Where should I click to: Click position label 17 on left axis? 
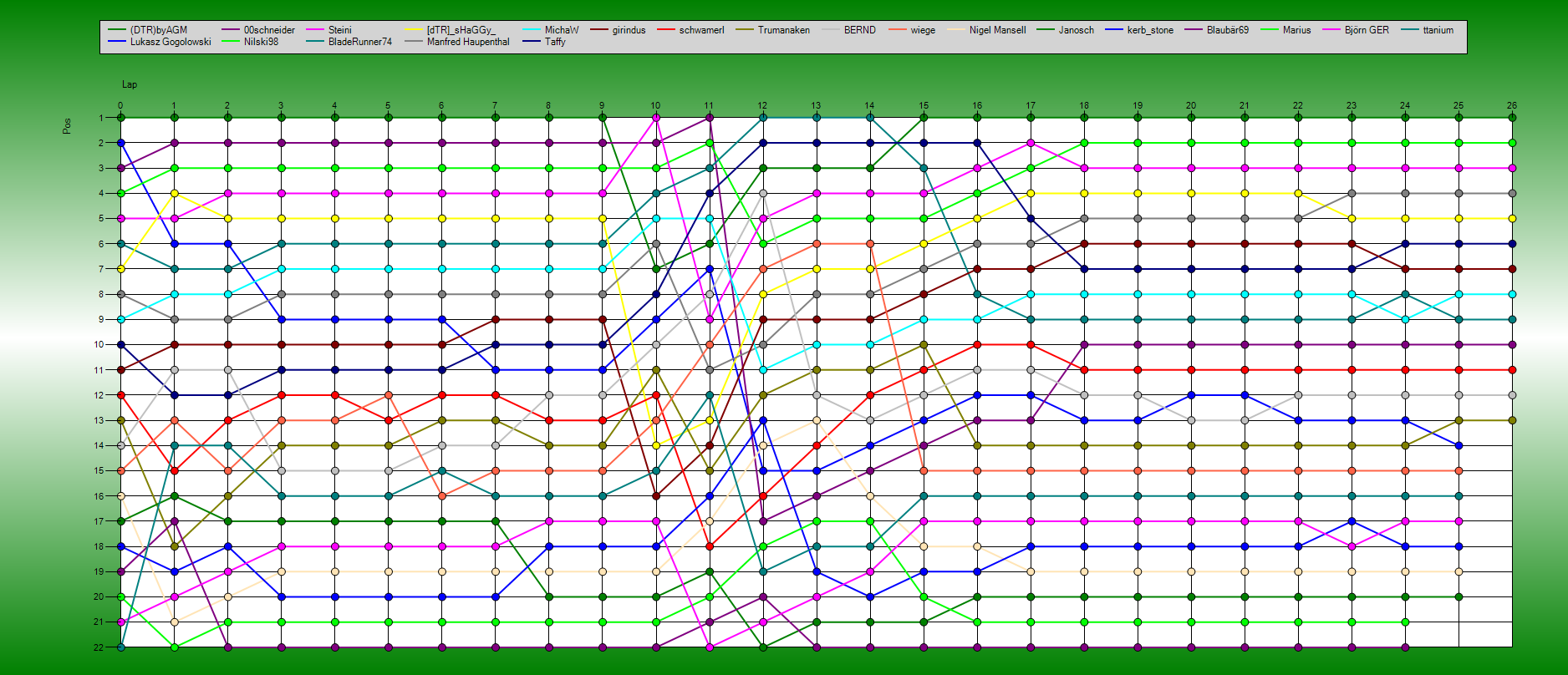[99, 521]
